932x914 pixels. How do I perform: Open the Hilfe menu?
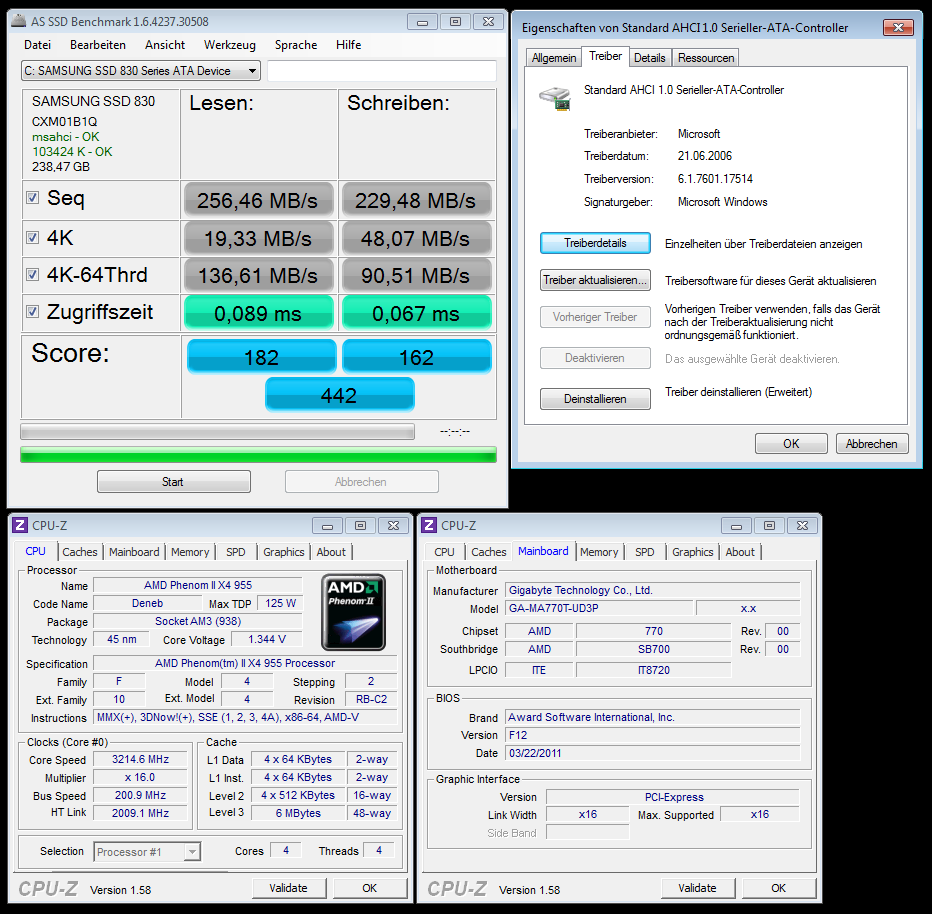(x=348, y=45)
